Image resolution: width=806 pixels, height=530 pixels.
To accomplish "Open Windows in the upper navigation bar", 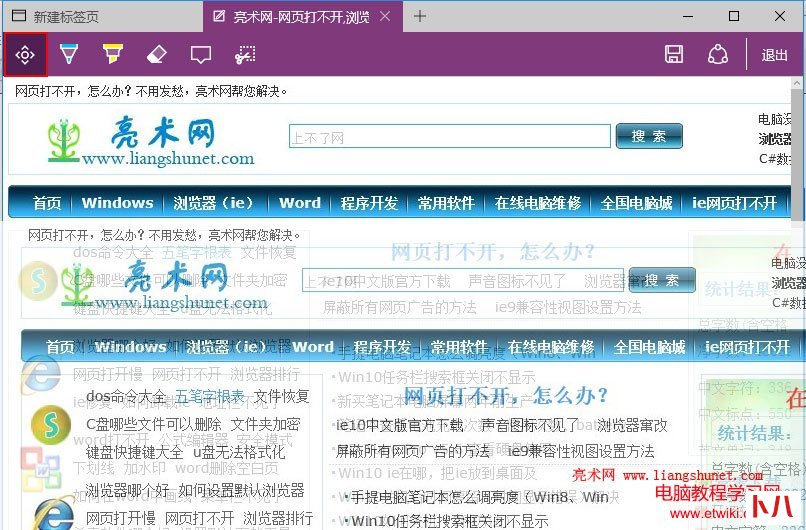I will 118,203.
